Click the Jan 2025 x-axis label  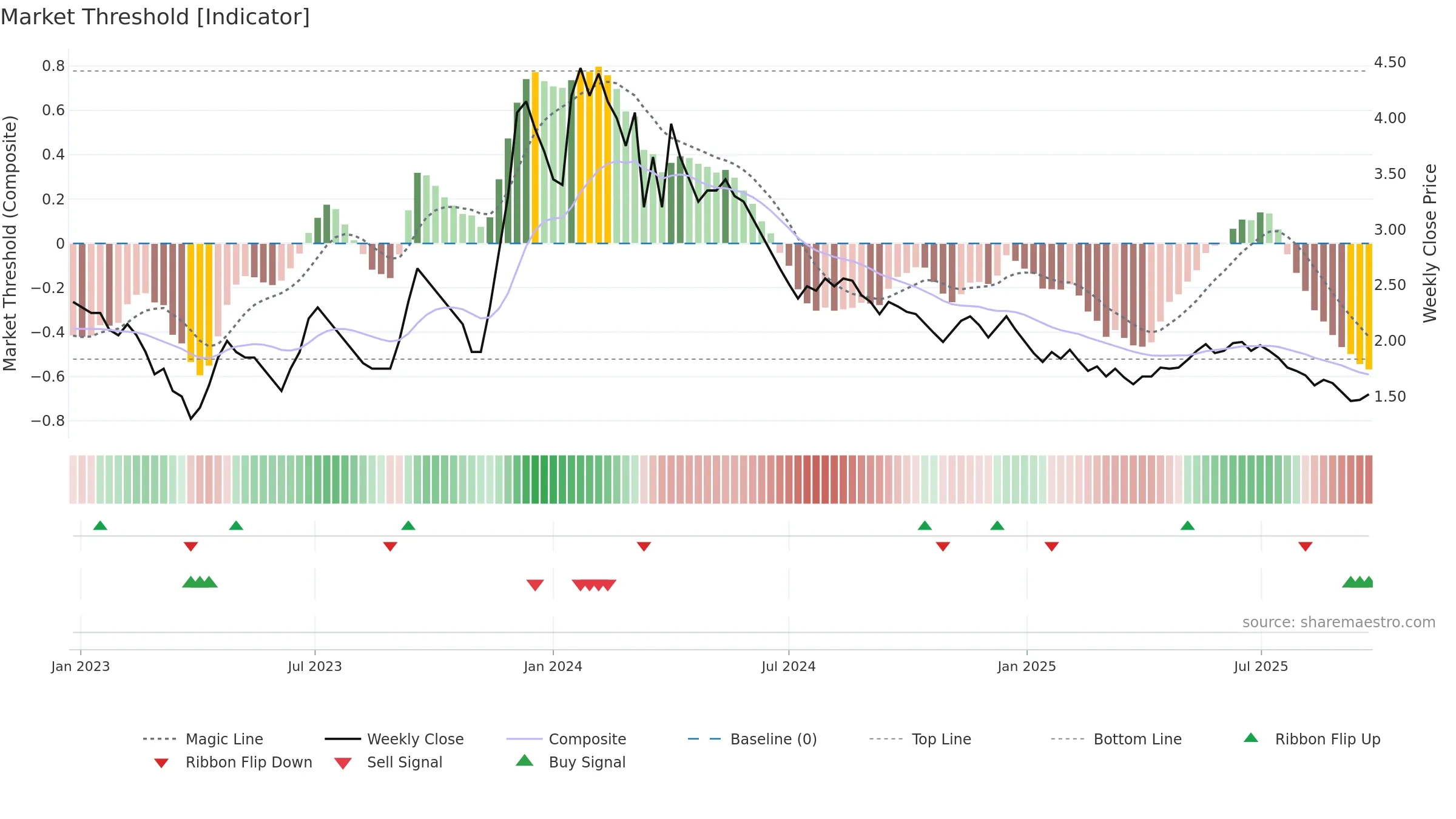click(x=1027, y=666)
